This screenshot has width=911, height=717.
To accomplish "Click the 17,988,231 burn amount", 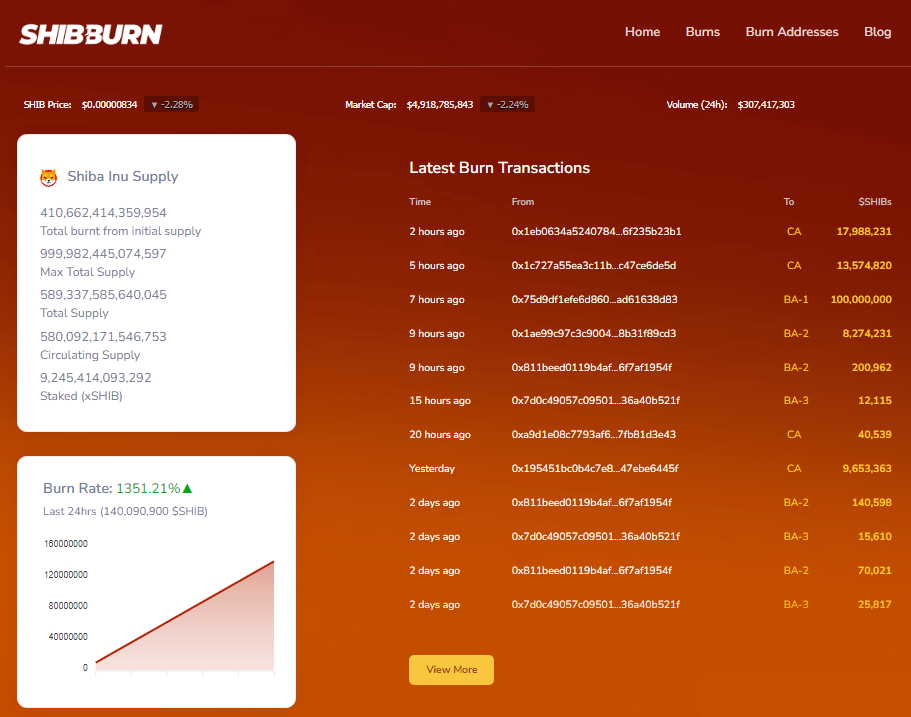I will pos(863,231).
